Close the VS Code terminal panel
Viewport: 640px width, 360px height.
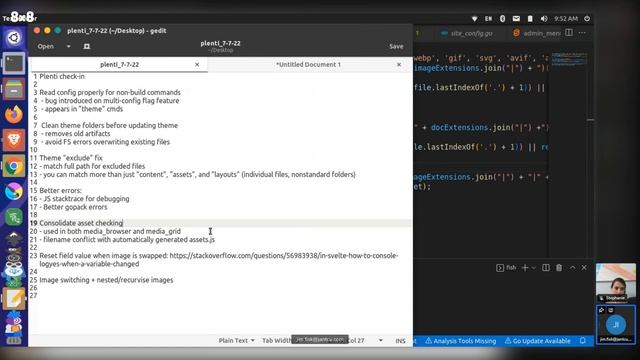click(584, 268)
